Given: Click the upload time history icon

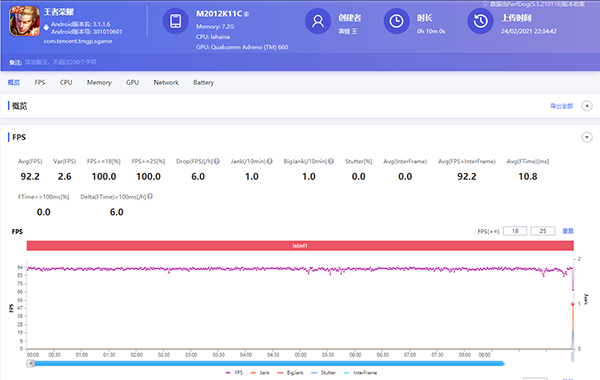Looking at the screenshot, I should click(481, 21).
